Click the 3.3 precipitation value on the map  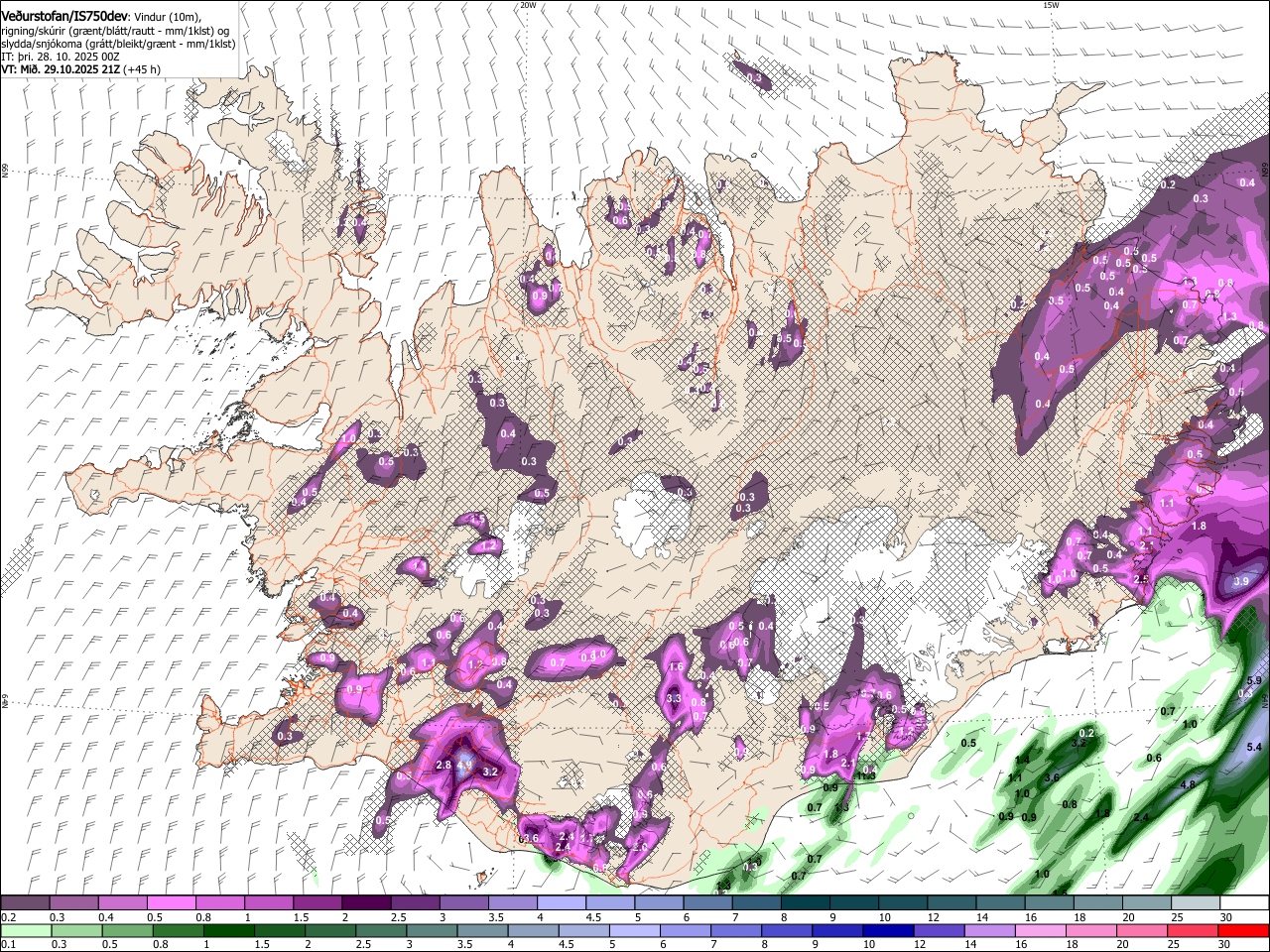(x=674, y=699)
